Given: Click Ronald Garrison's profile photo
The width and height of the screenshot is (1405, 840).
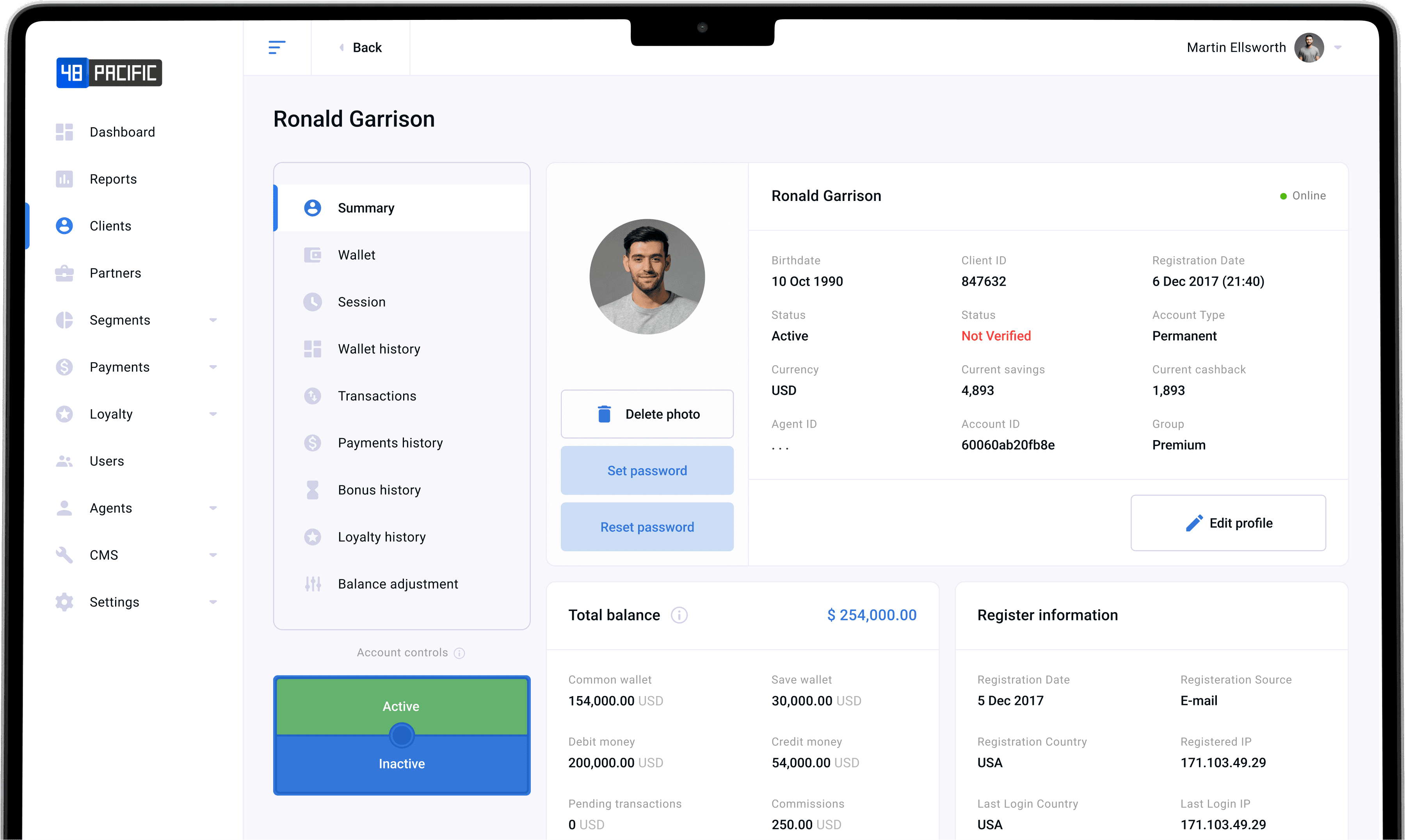Looking at the screenshot, I should [646, 277].
